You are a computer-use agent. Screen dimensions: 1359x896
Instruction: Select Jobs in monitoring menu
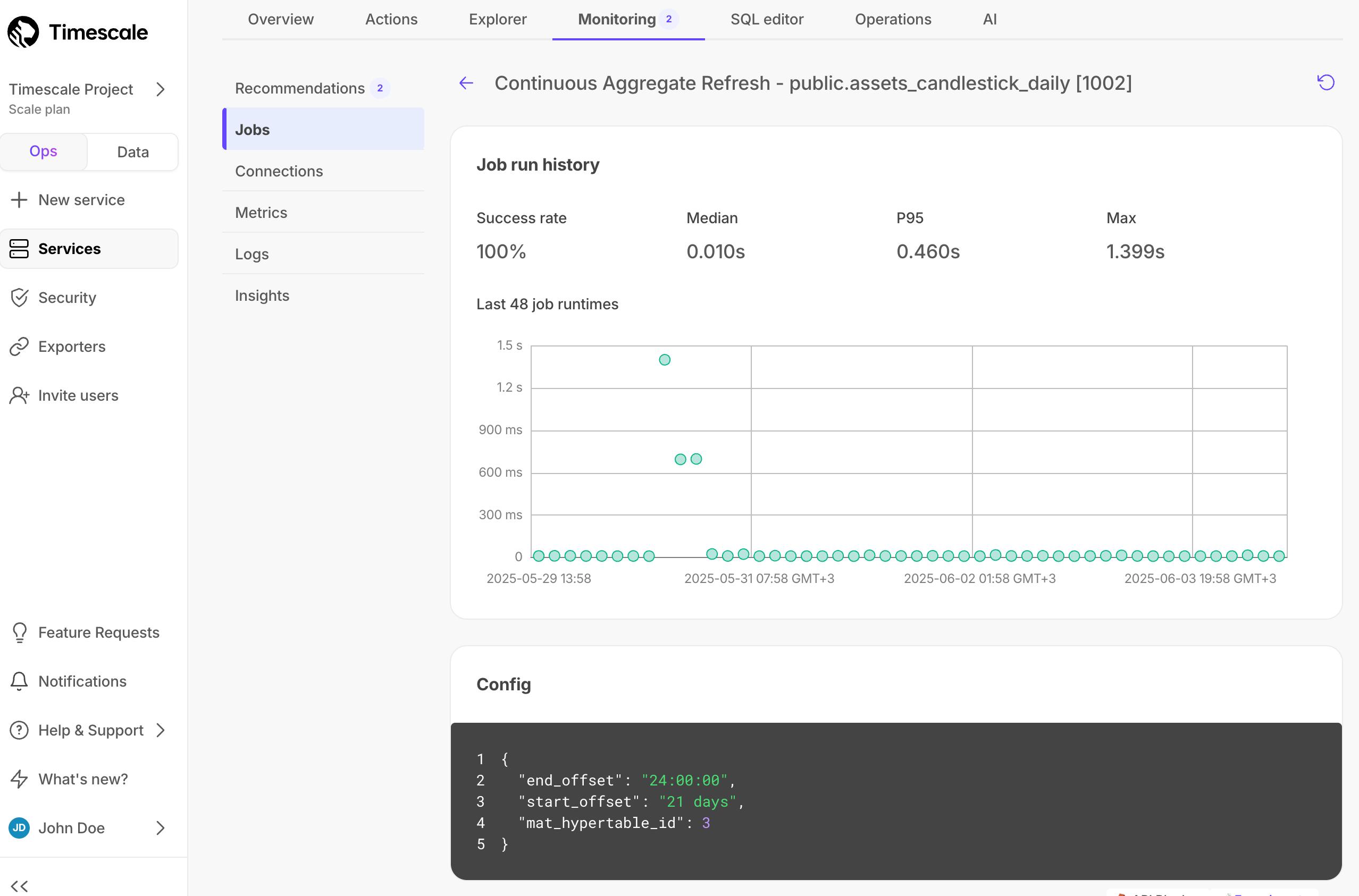point(323,130)
